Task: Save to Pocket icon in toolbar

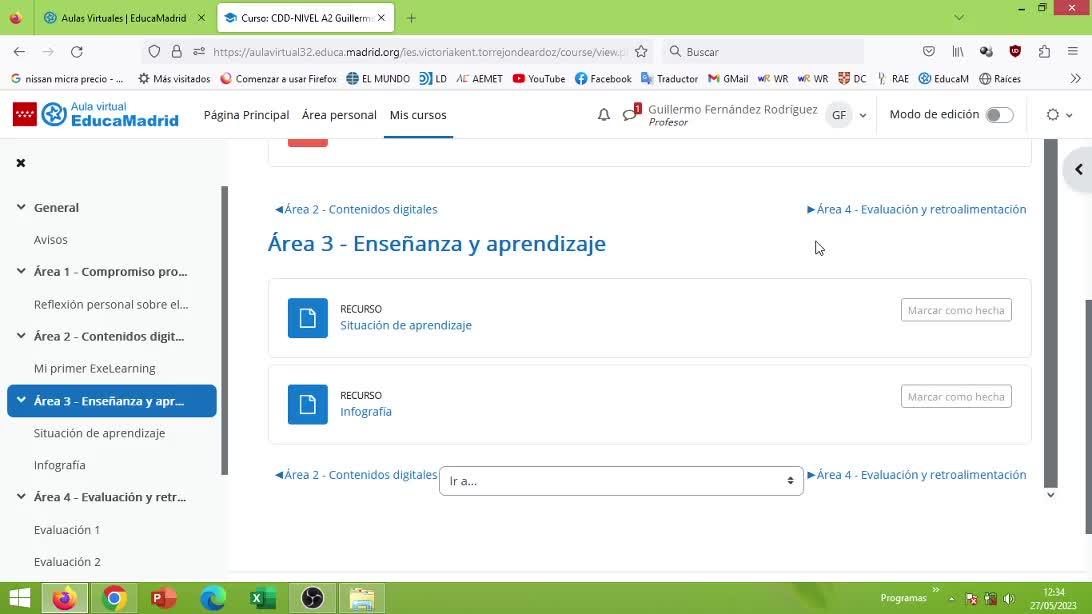Action: point(929,52)
